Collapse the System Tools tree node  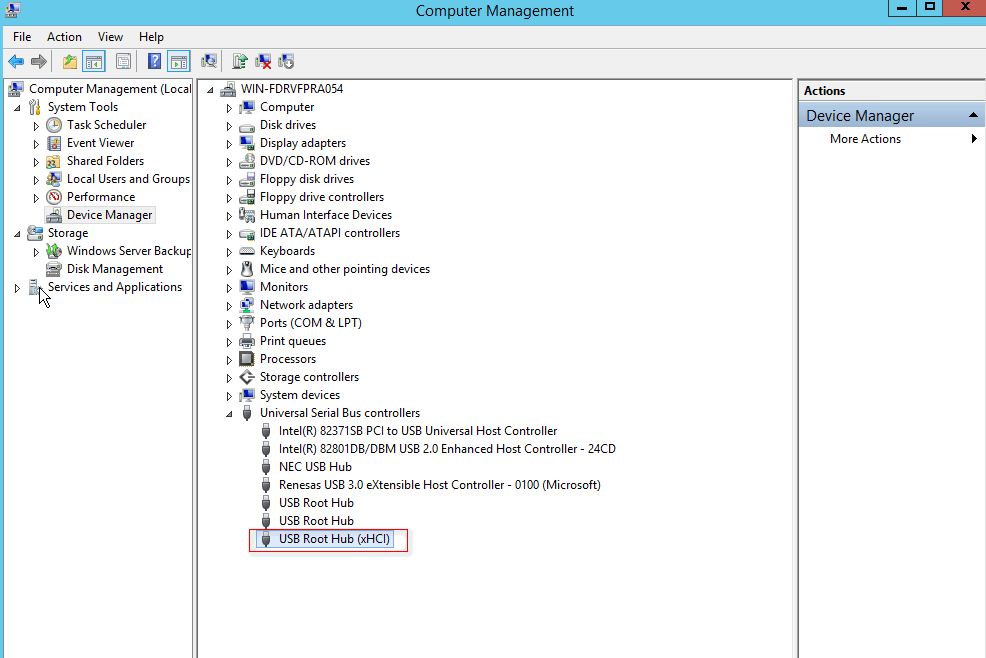(x=18, y=108)
